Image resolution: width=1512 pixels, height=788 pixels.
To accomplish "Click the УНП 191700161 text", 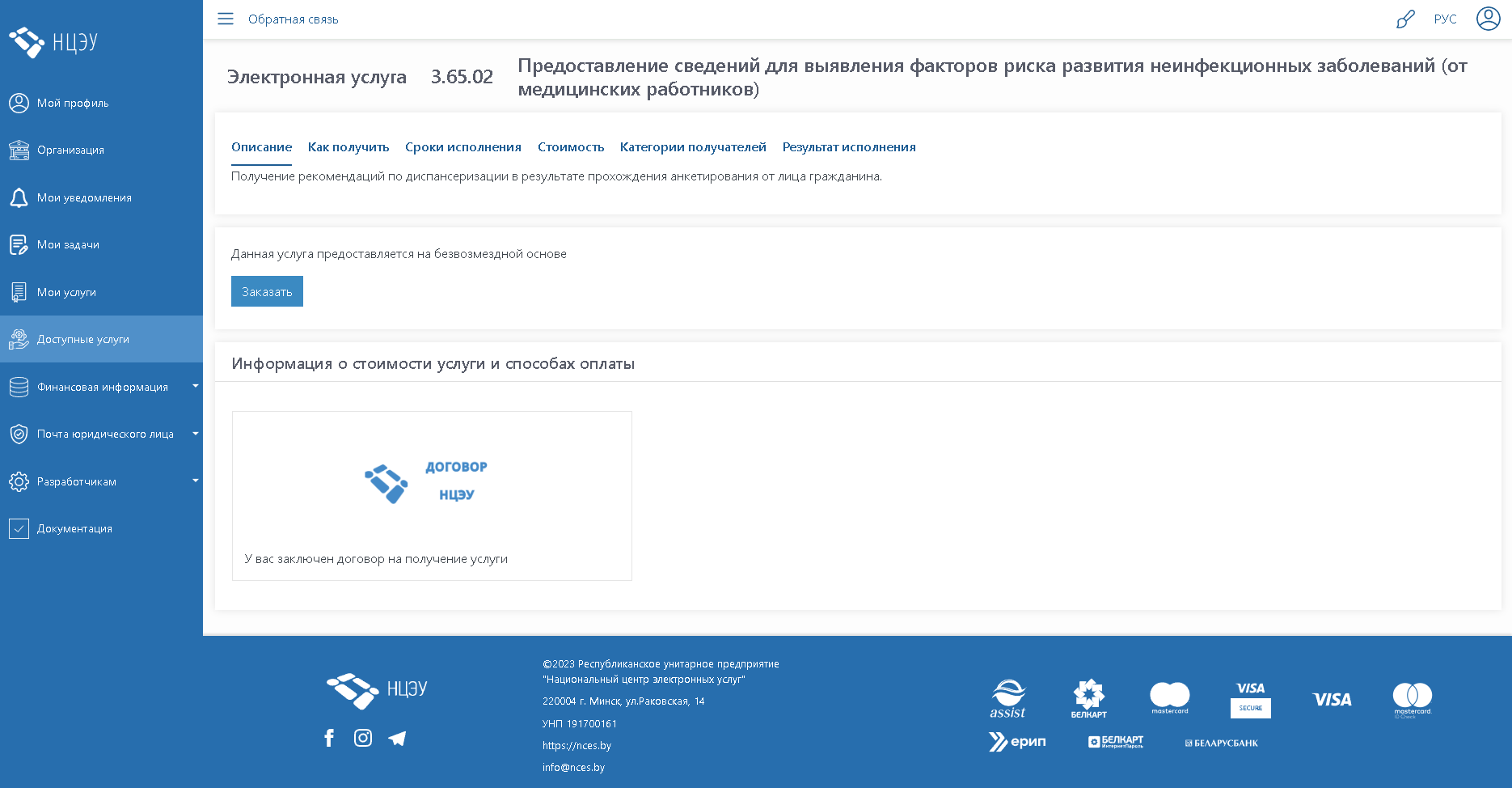I will click(x=580, y=724).
